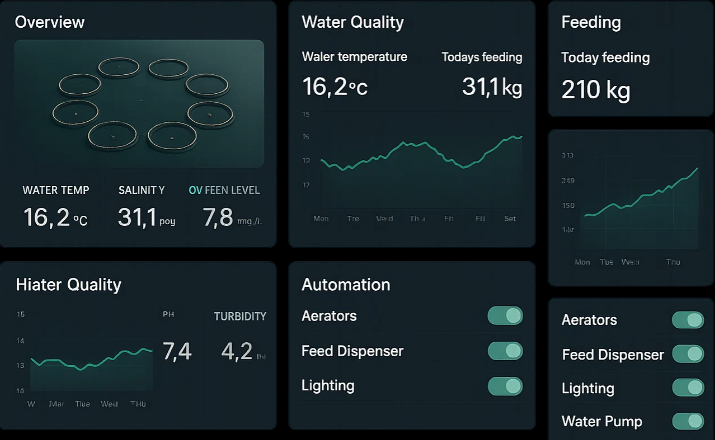Image resolution: width=715 pixels, height=440 pixels.
Task: Toggle the Aerators switch in Automation panel
Action: [505, 316]
